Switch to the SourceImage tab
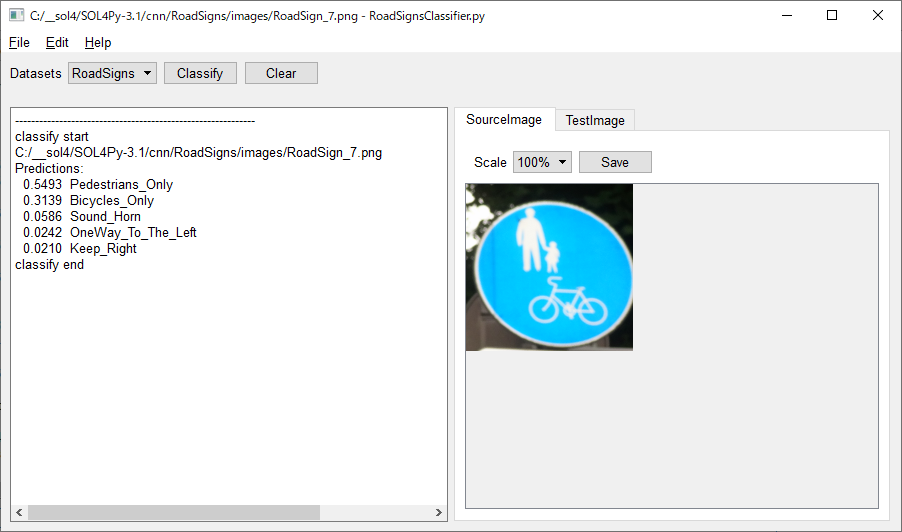The width and height of the screenshot is (902, 532). [504, 120]
